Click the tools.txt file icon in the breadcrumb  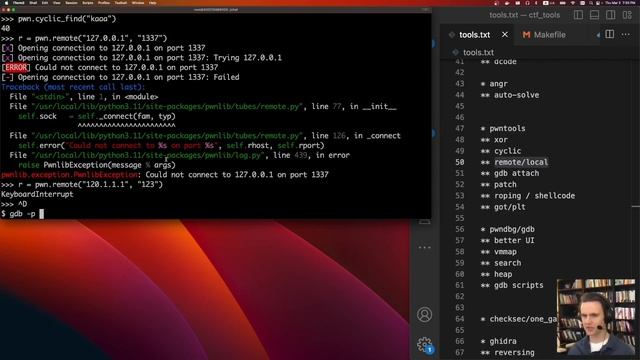point(456,52)
